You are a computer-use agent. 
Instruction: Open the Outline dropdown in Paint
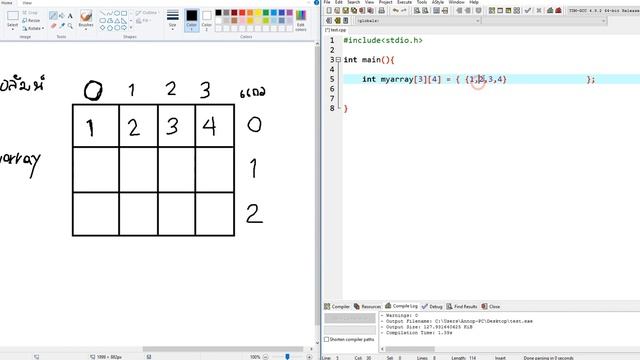146,13
